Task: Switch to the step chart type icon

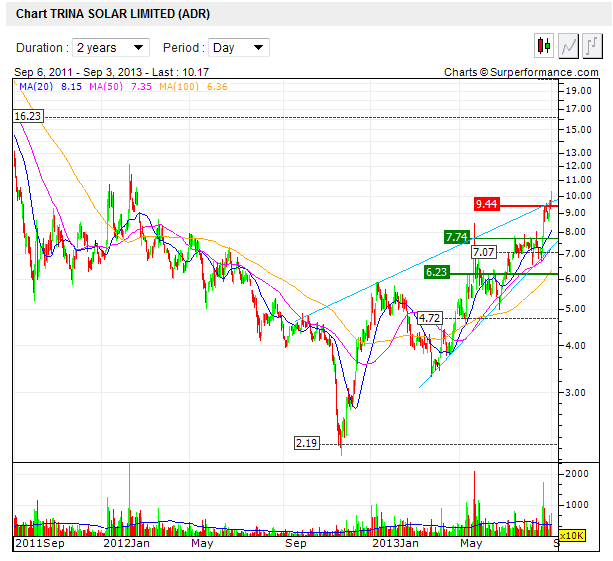Action: 592,46
